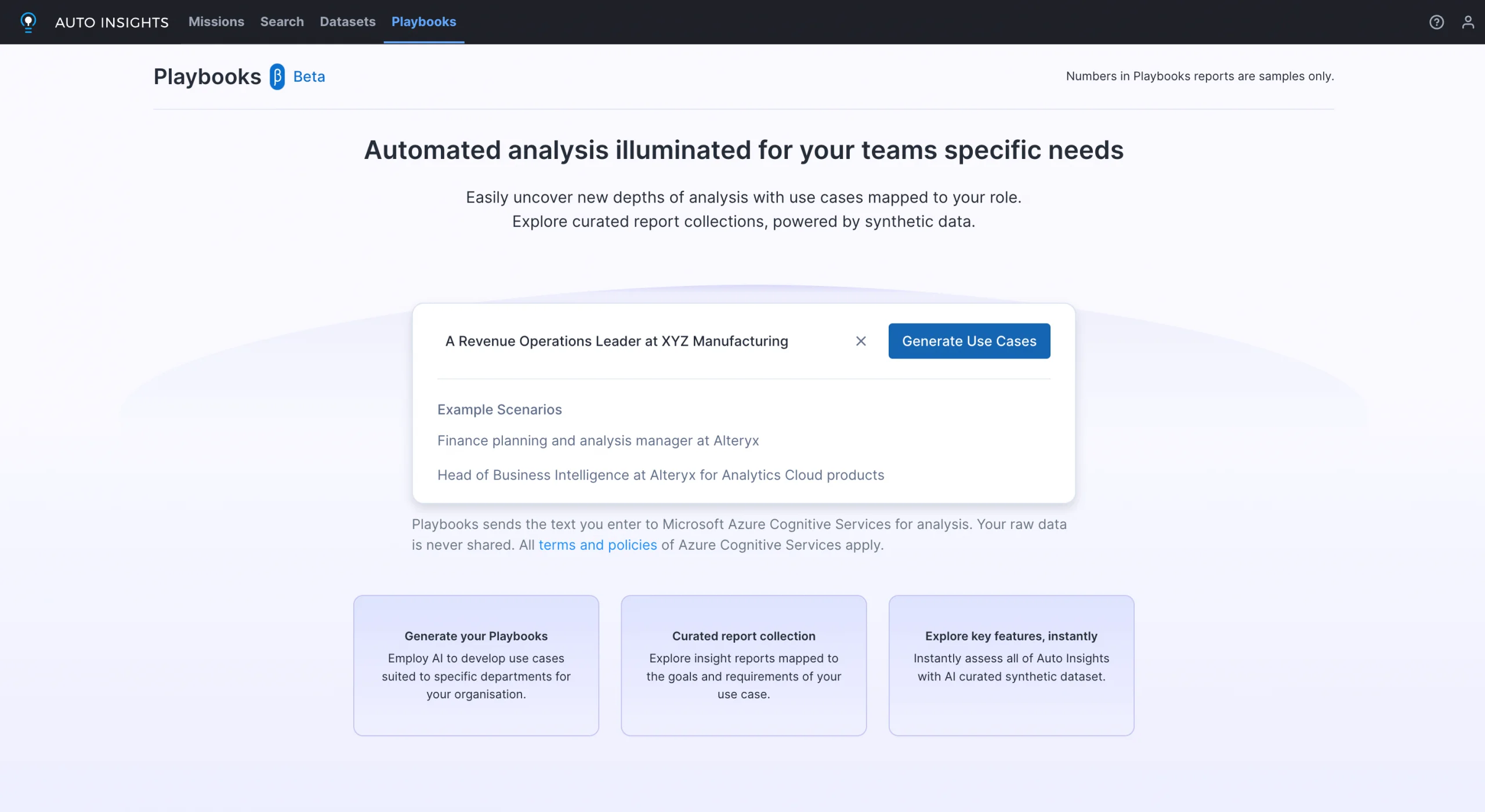Choose Finance planning and analysis manager scenario
This screenshot has width=1485, height=812.
pos(598,441)
